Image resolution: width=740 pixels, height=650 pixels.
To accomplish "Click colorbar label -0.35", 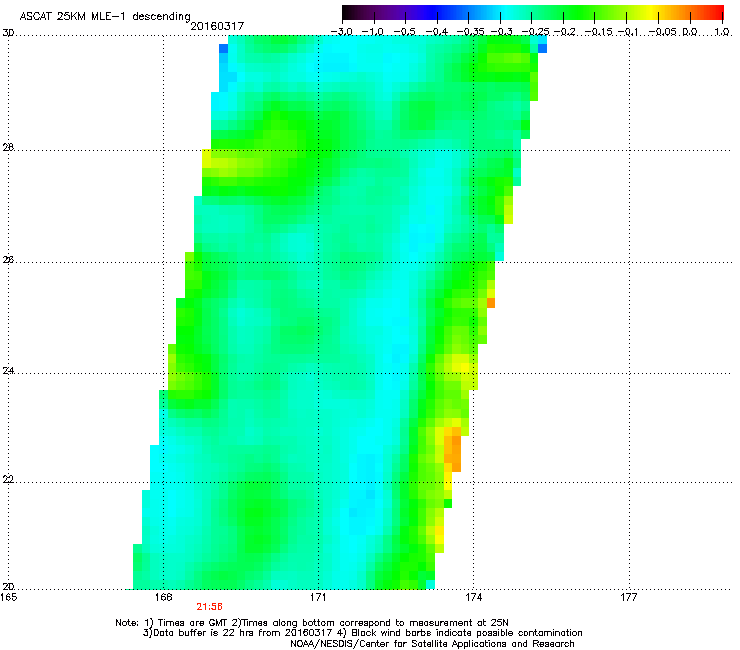I will 470,32.
